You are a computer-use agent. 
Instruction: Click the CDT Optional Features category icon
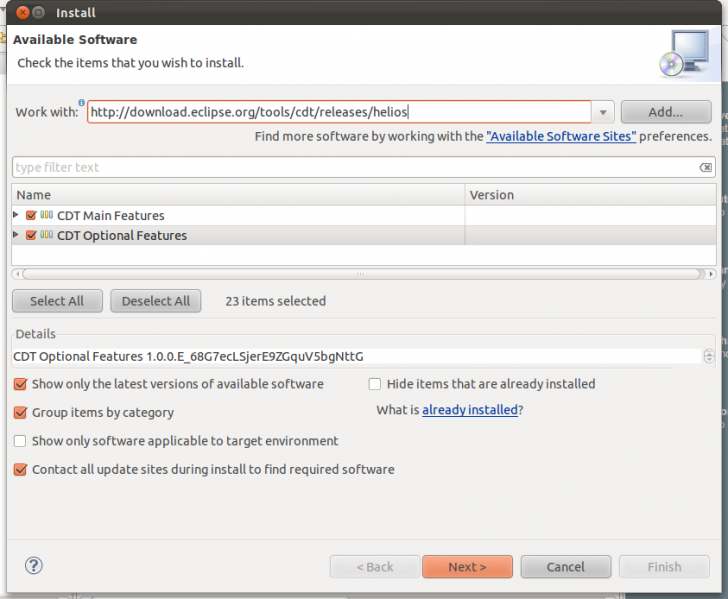[x=47, y=236]
